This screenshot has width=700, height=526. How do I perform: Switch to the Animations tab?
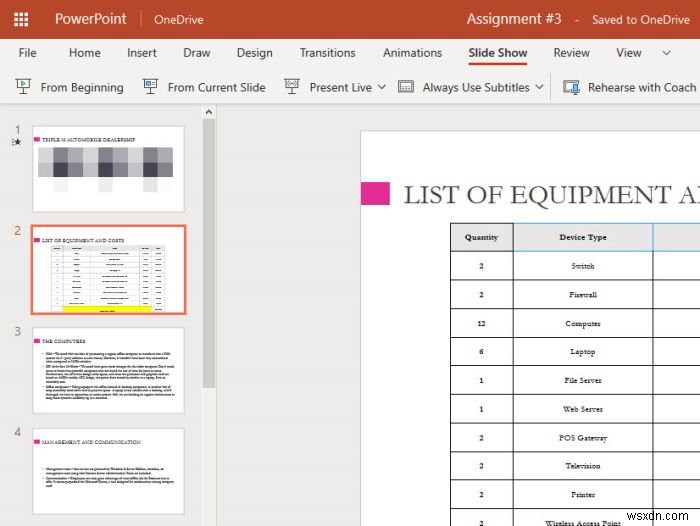[x=412, y=53]
